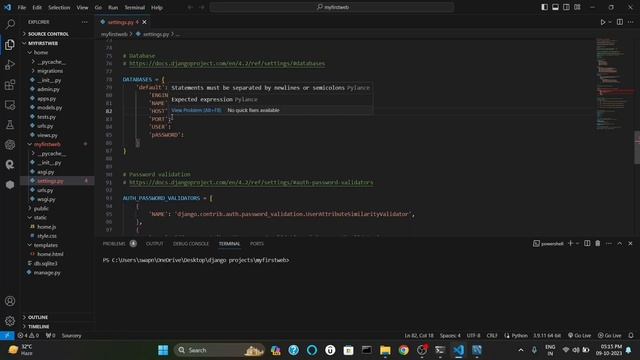Click View Problem link in hover
640x360 pixels.
(196, 110)
